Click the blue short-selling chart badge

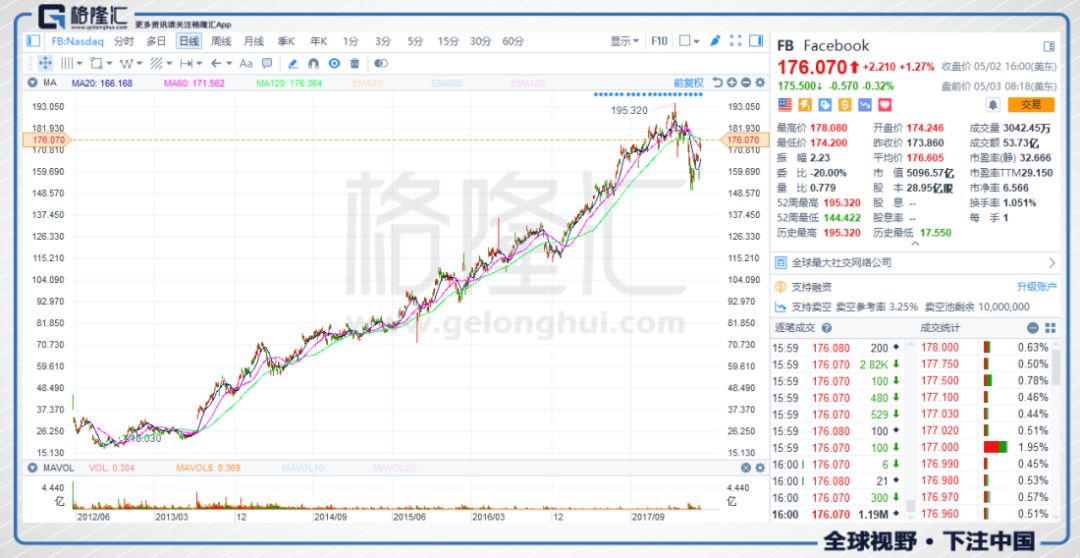tap(864, 105)
